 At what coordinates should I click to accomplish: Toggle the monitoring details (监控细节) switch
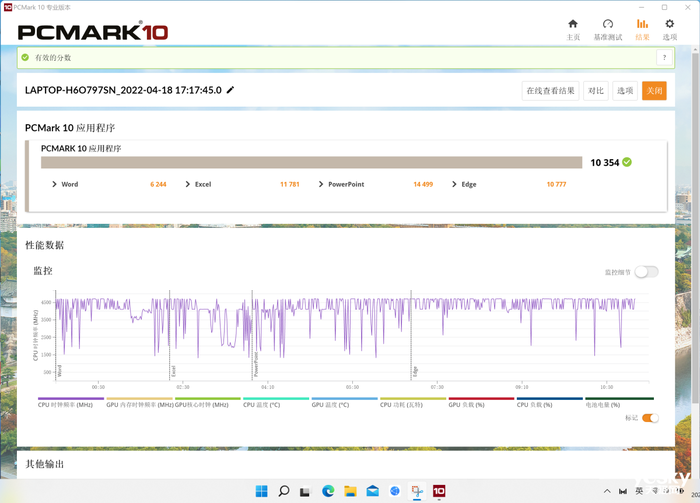point(646,272)
